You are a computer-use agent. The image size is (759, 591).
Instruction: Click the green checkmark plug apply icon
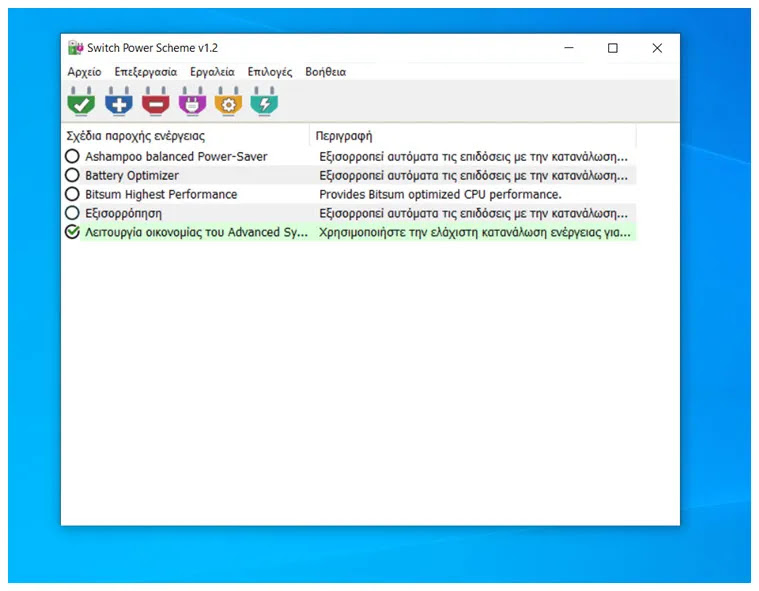pyautogui.click(x=81, y=102)
